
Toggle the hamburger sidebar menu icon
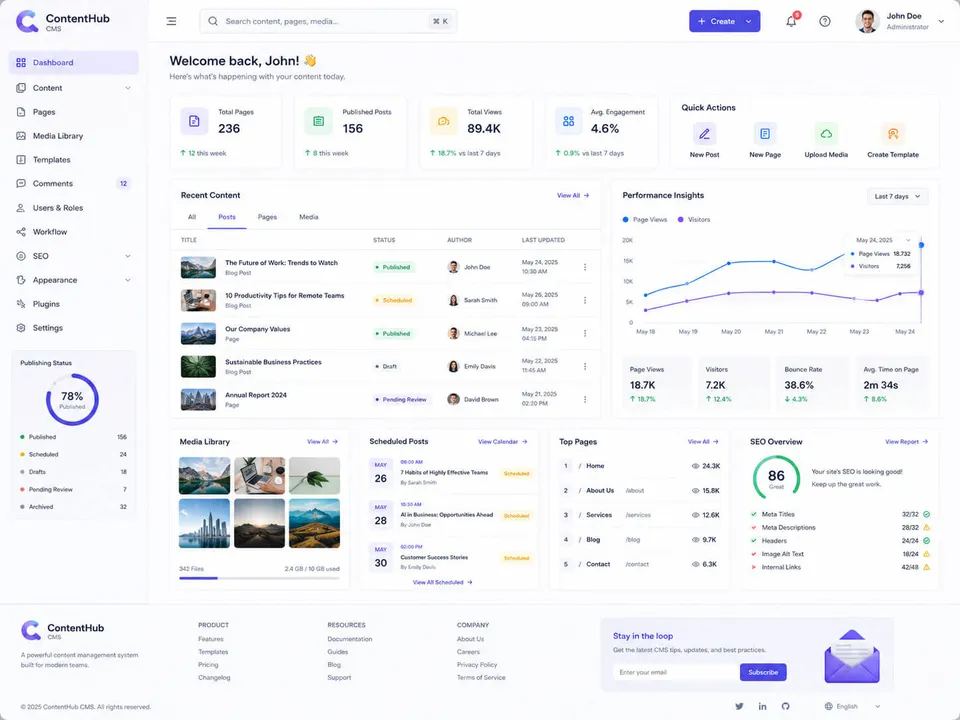[171, 21]
